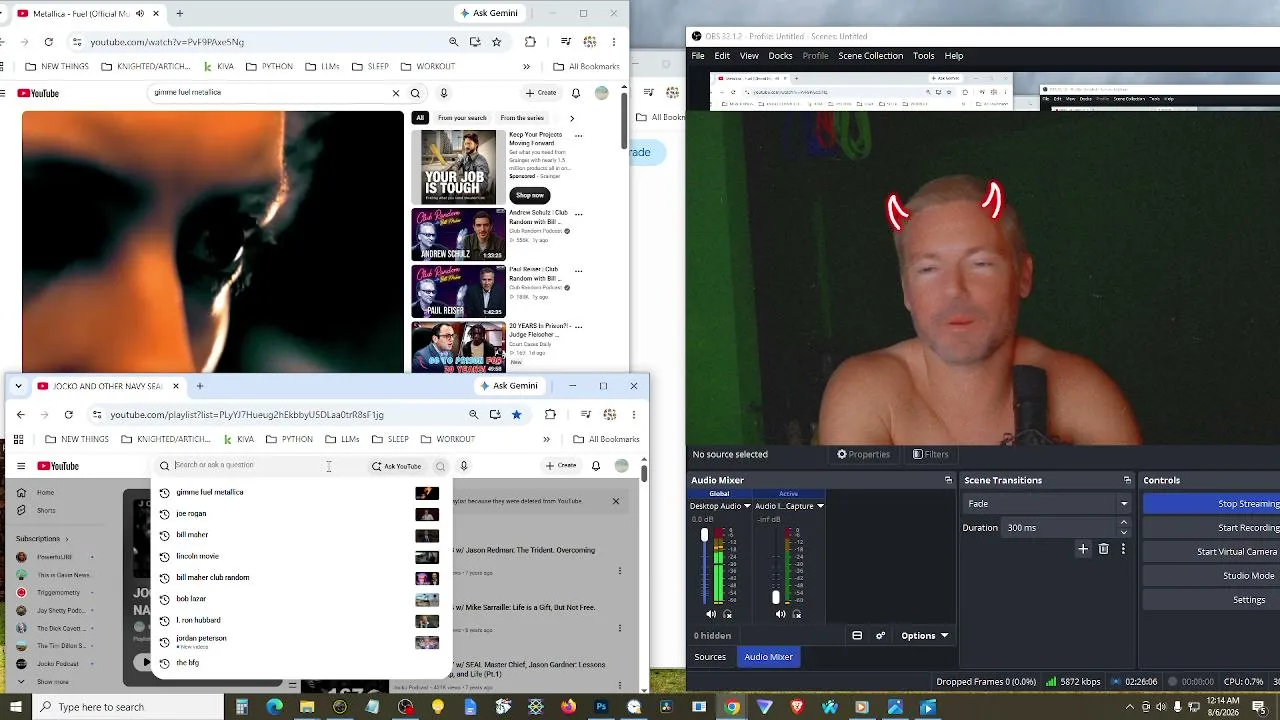Open the Scene Collection menu

click(x=870, y=56)
